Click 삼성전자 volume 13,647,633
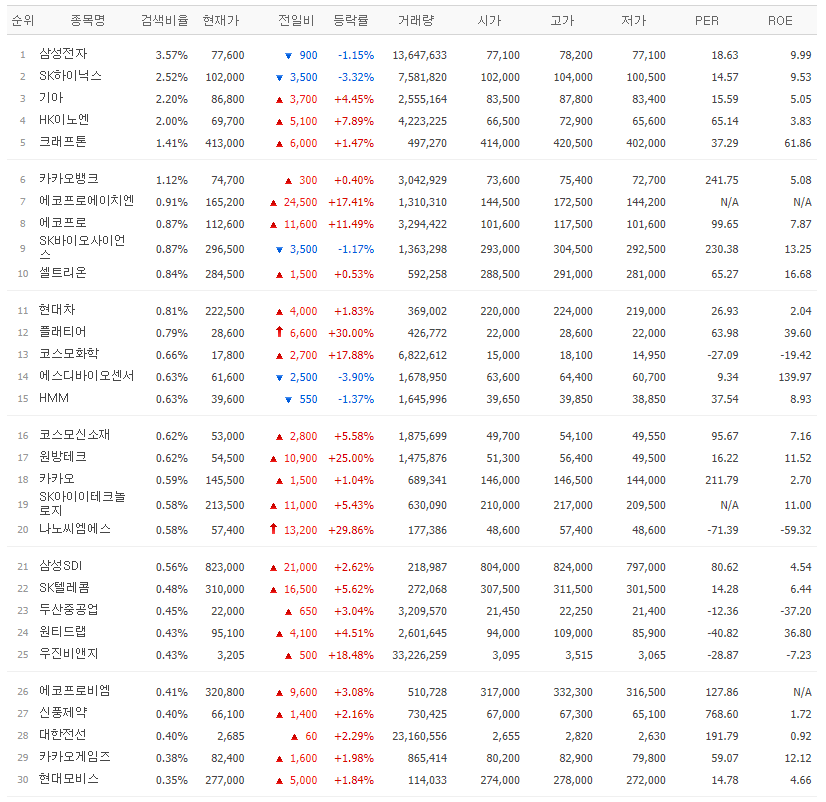Screen dimensions: 826x802 pos(419,55)
